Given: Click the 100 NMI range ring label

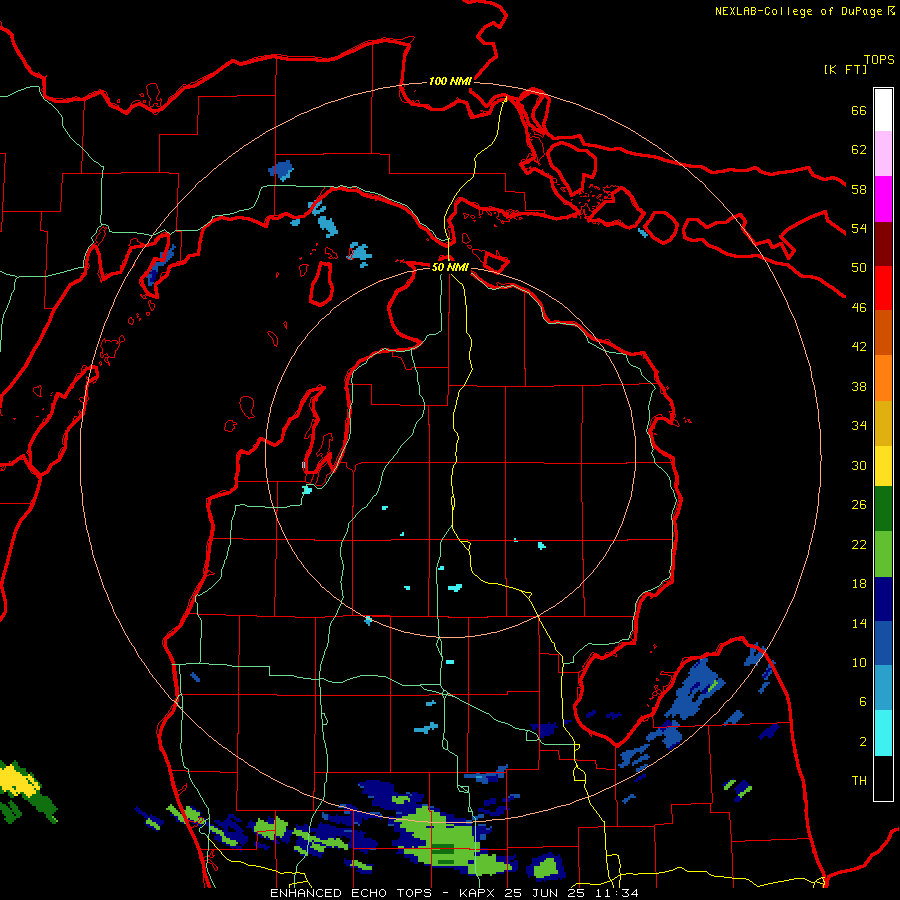Looking at the screenshot, I should point(450,82).
